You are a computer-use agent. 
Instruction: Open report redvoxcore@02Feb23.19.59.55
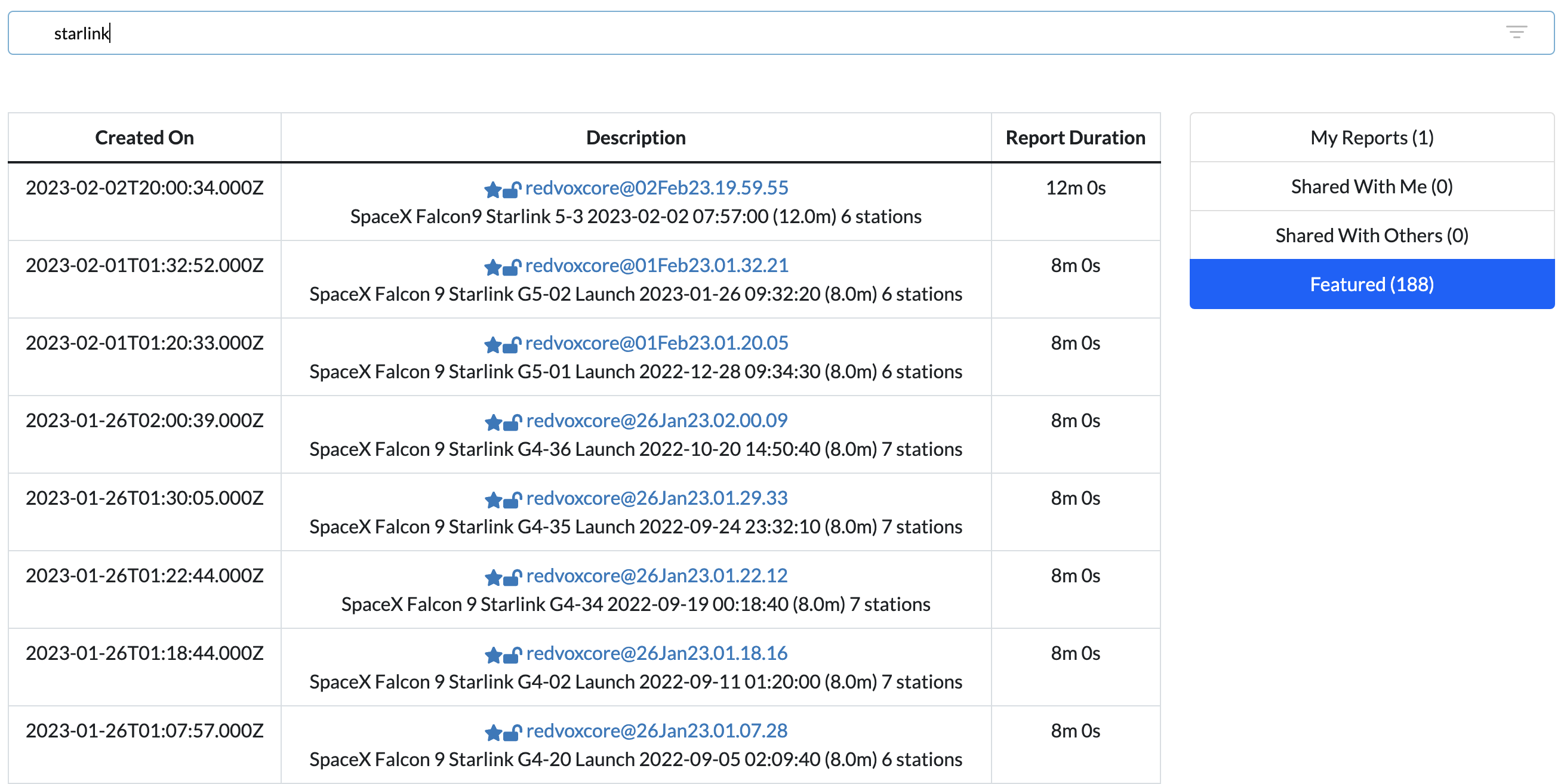[656, 188]
